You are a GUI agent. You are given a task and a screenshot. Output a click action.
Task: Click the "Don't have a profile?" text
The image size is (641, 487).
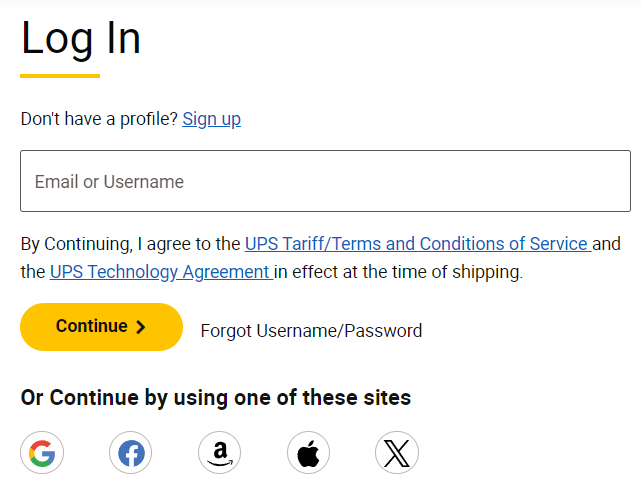99,119
